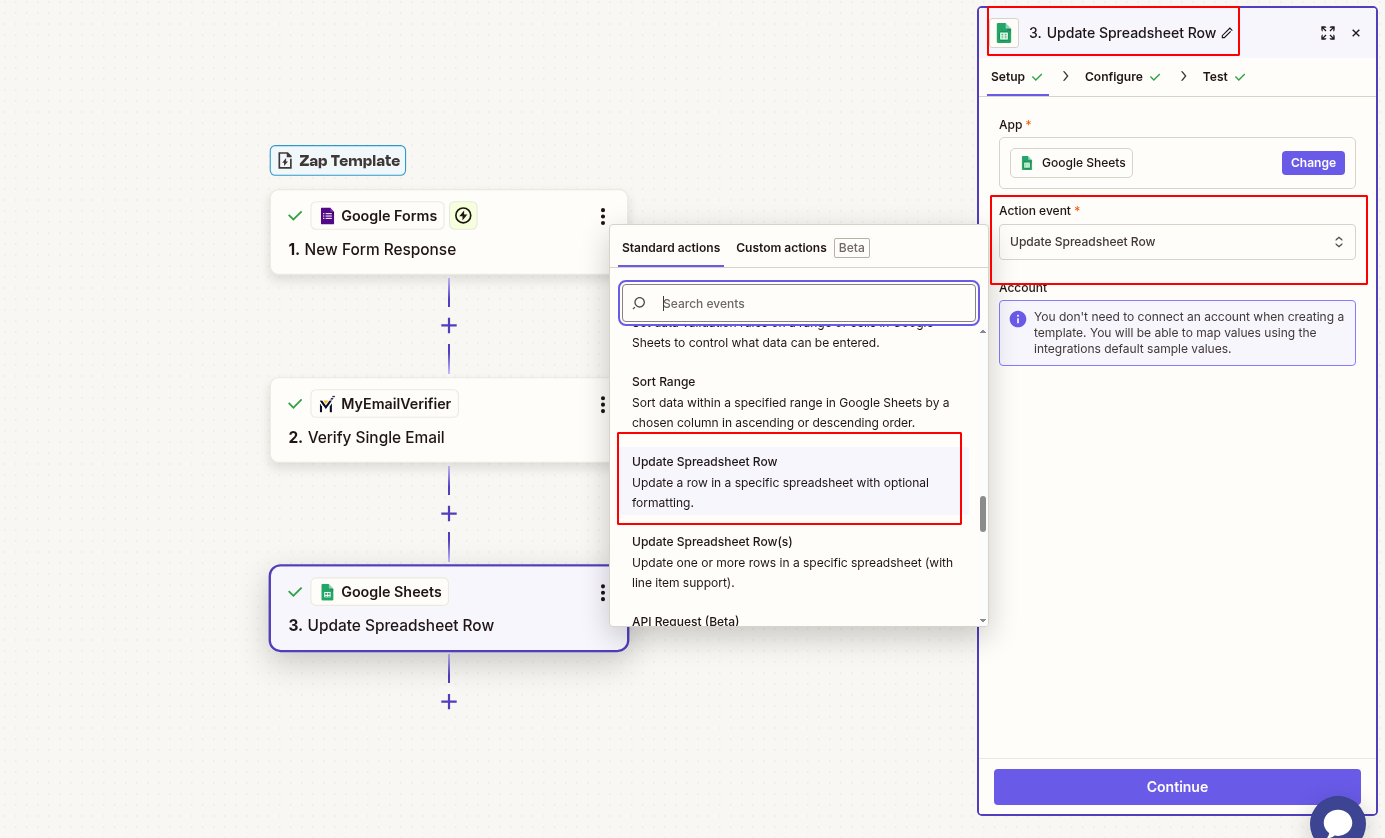Switch to the Configure tab
The image size is (1385, 838).
tap(1112, 76)
